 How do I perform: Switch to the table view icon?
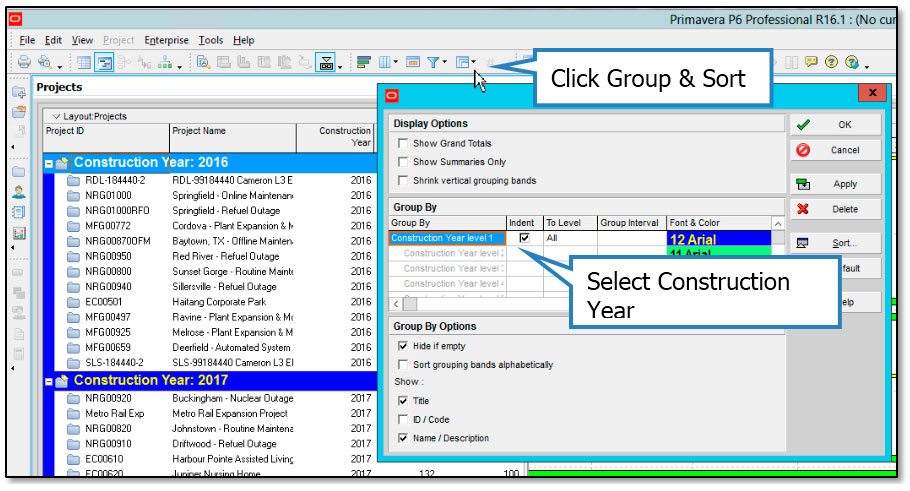[x=84, y=62]
